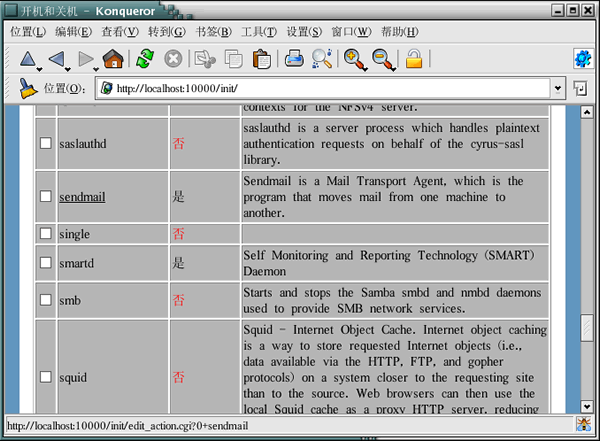This screenshot has width=600, height=441.
Task: Click the Stop loading icon
Action: tap(173, 59)
